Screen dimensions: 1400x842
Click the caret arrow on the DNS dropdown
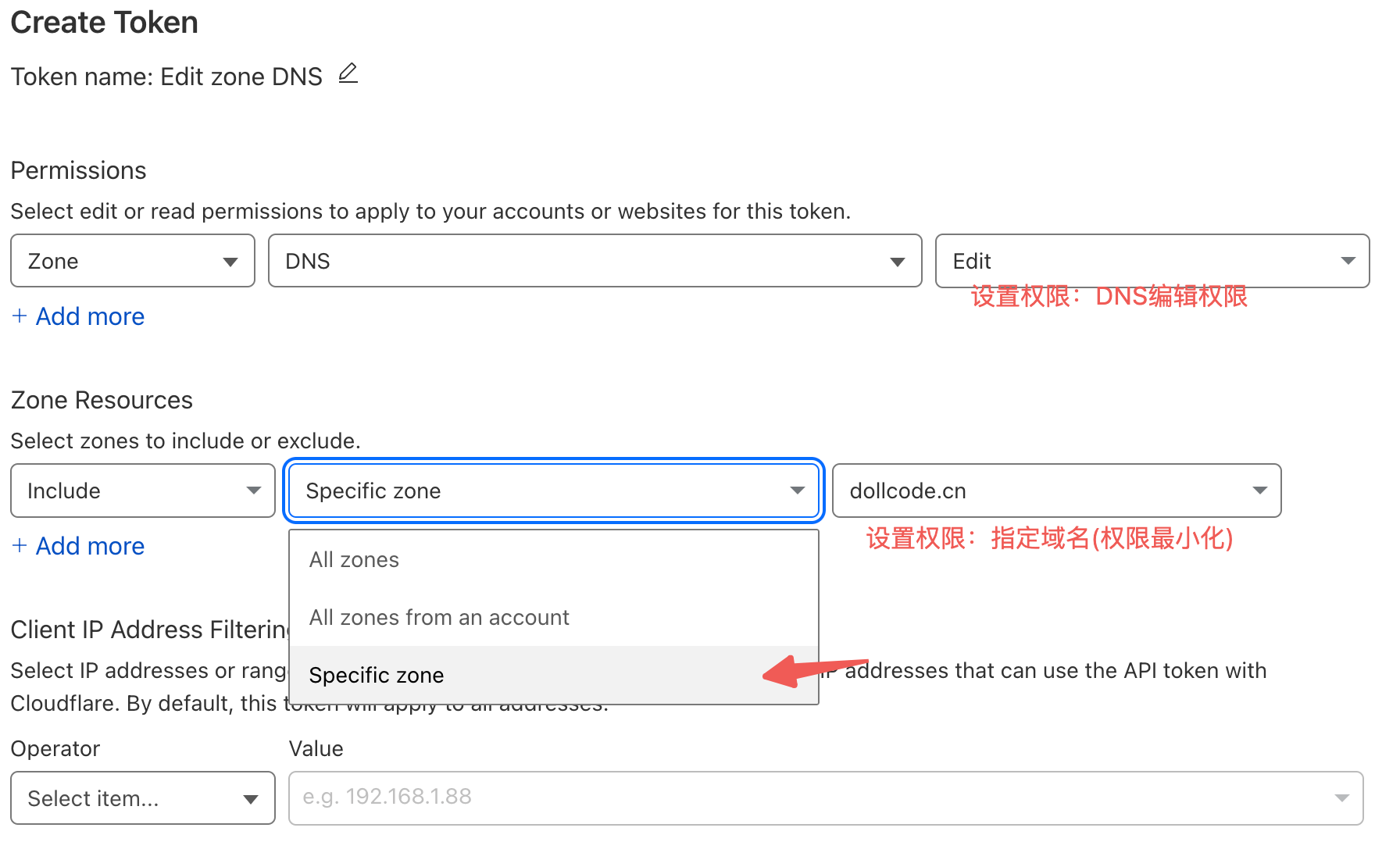click(898, 262)
